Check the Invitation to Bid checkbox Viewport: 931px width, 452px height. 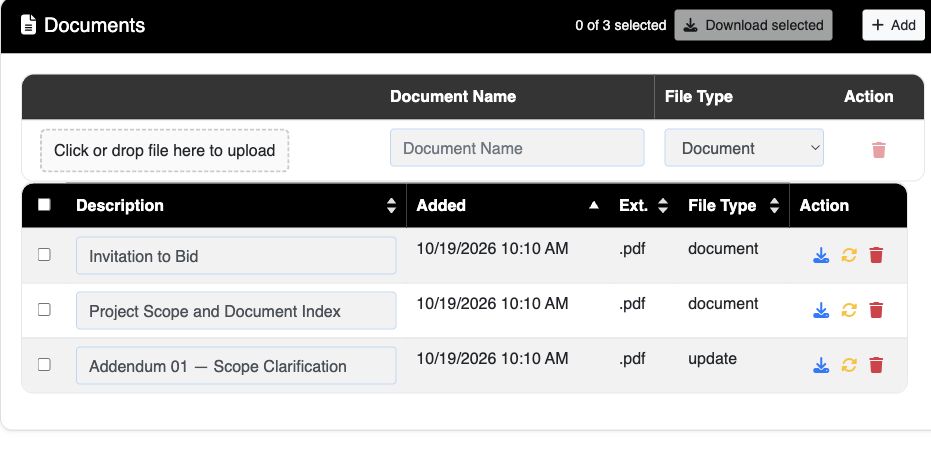44,254
